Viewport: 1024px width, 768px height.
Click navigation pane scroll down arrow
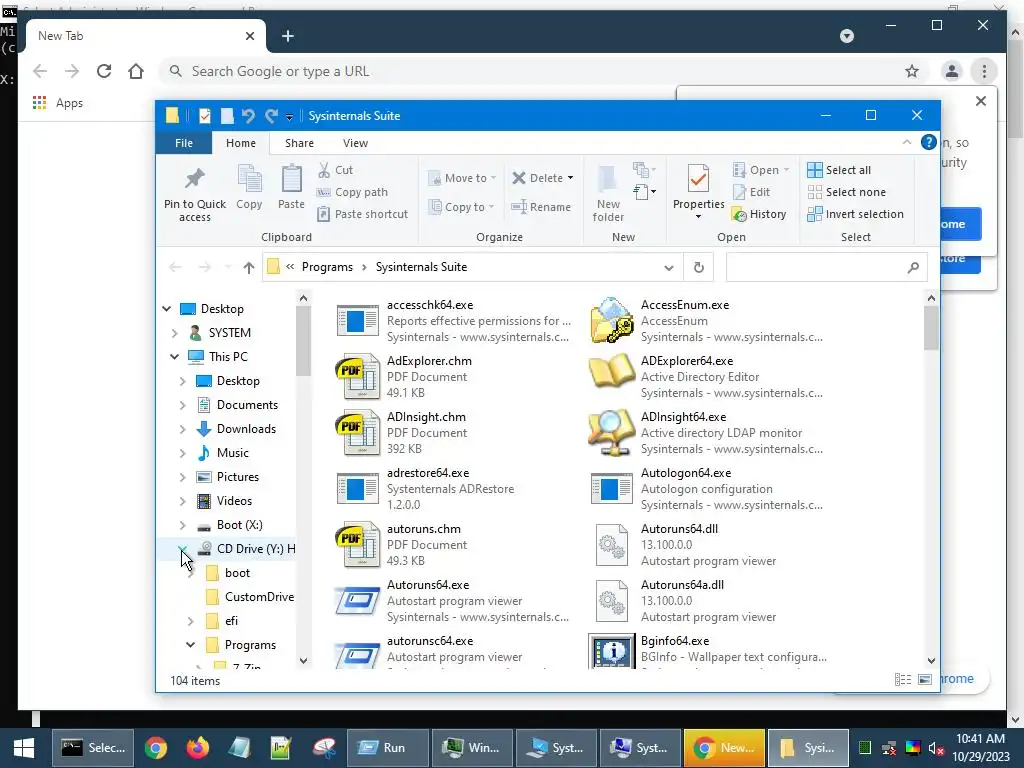[x=303, y=661]
